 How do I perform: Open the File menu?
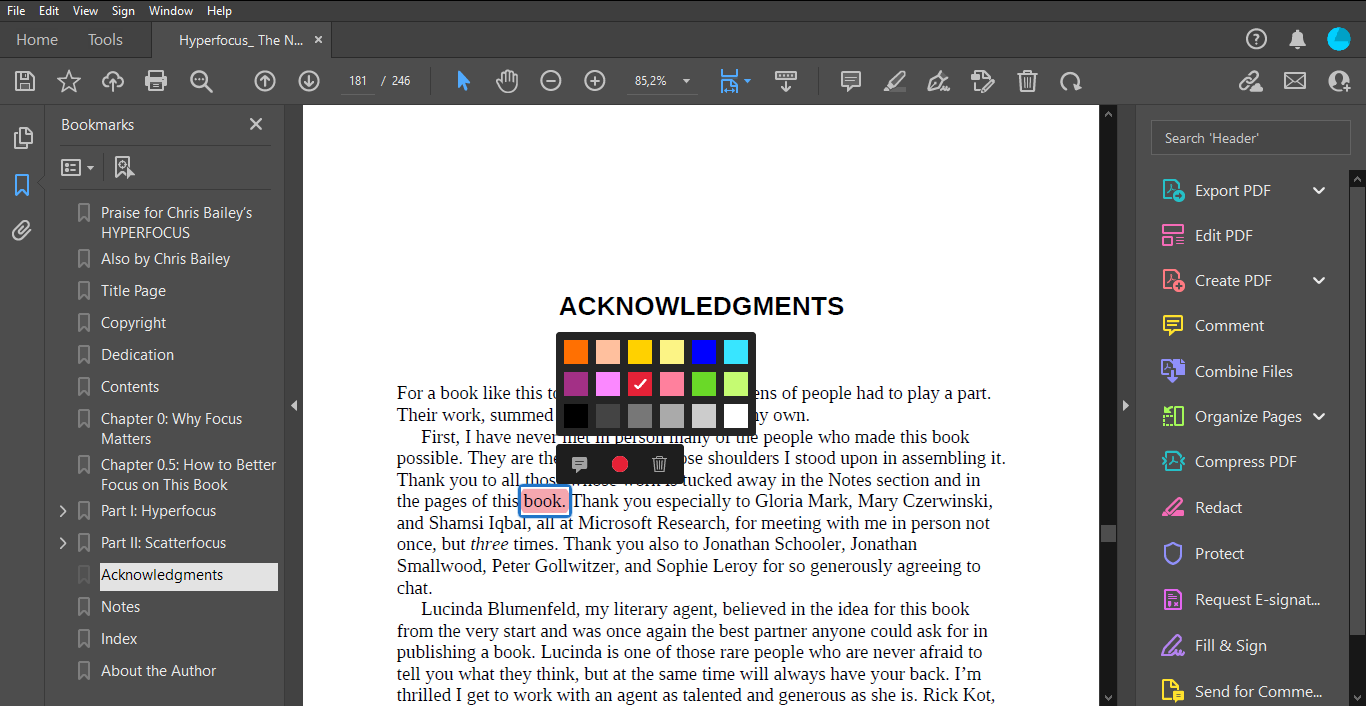(x=16, y=10)
